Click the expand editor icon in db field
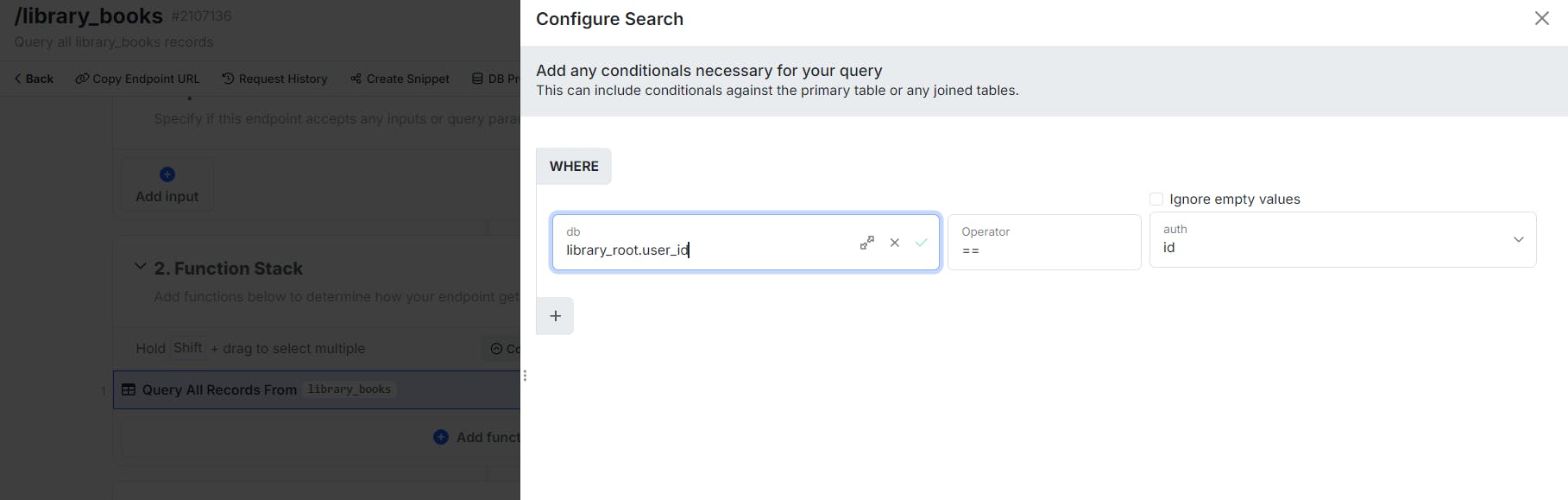Screen dimensions: 1568x500 point(867,243)
